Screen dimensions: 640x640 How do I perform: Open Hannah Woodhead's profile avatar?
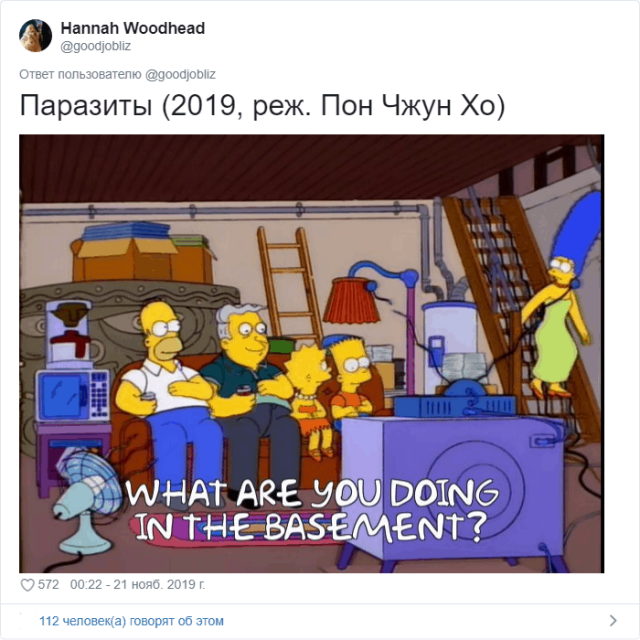(36, 36)
